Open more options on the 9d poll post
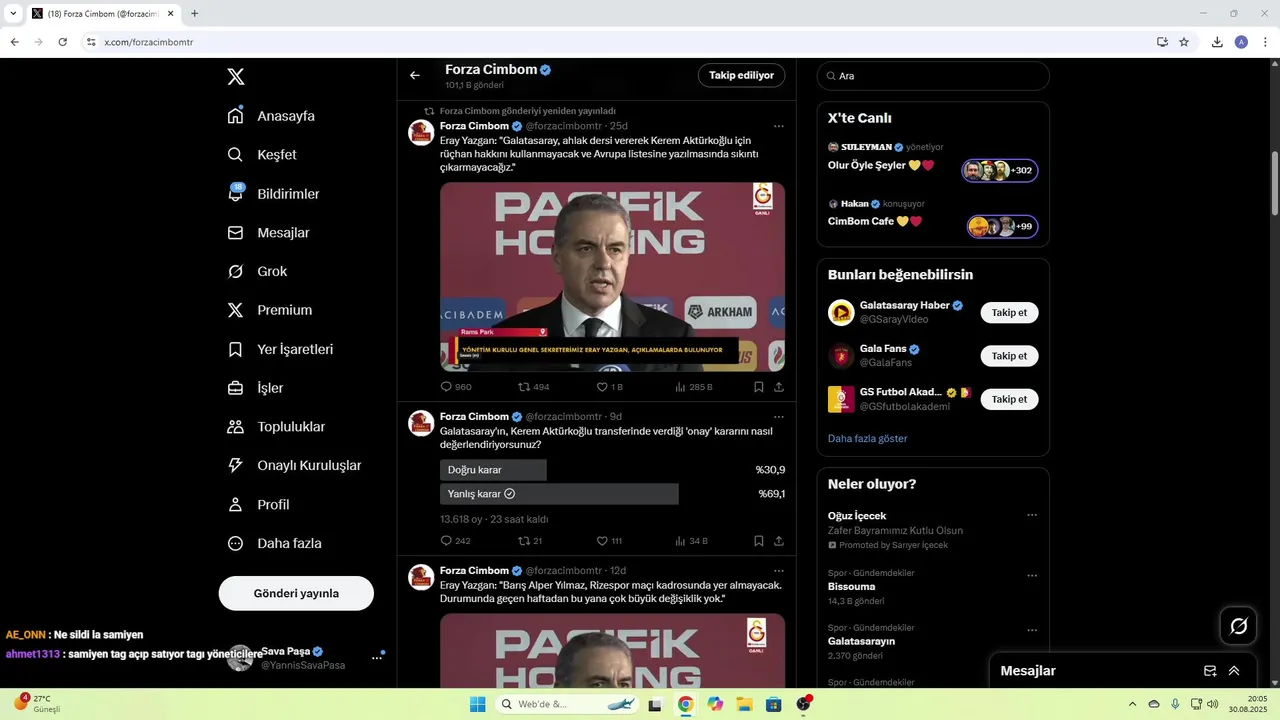 [779, 417]
